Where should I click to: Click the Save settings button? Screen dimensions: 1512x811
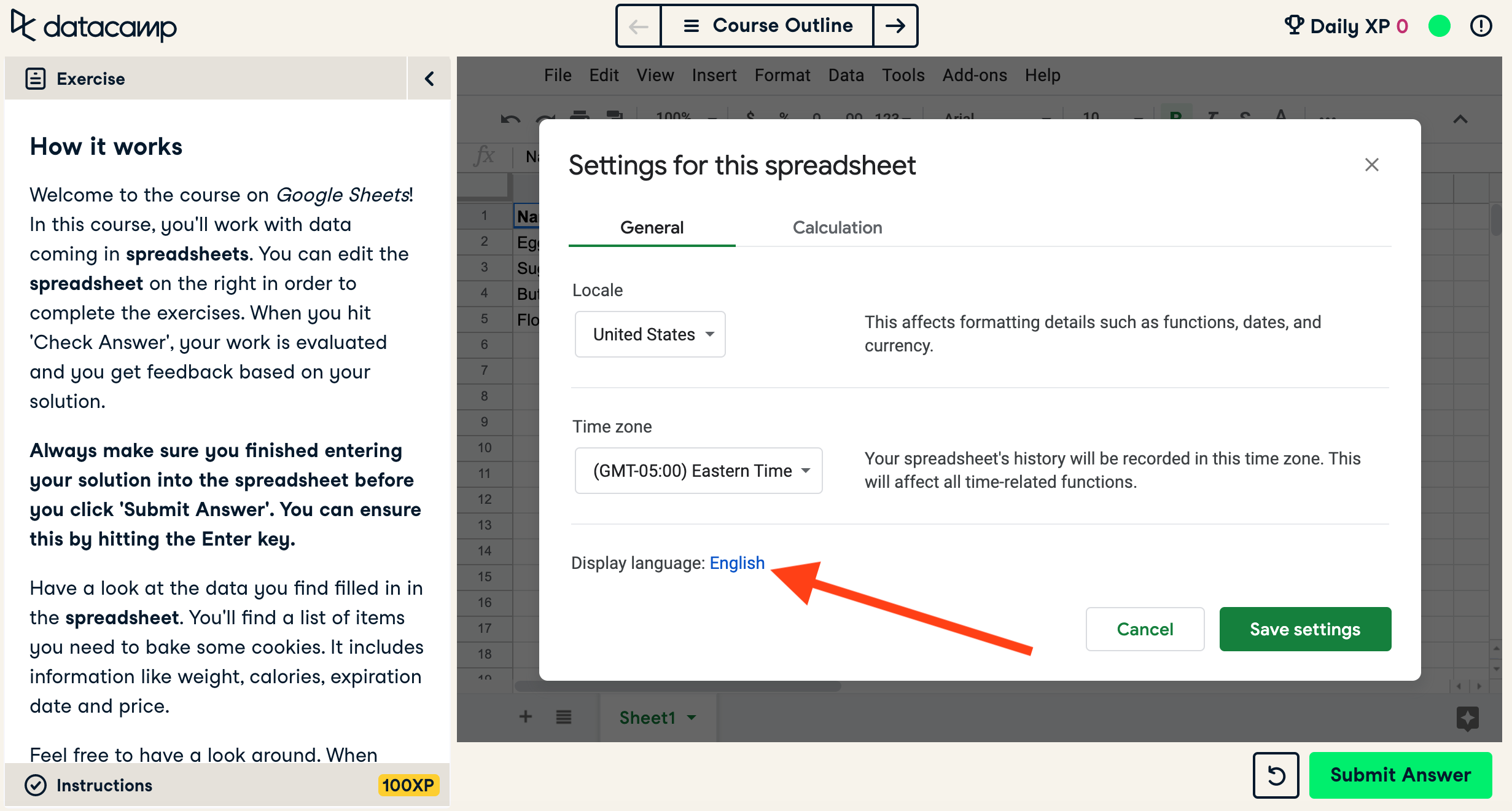[1305, 629]
